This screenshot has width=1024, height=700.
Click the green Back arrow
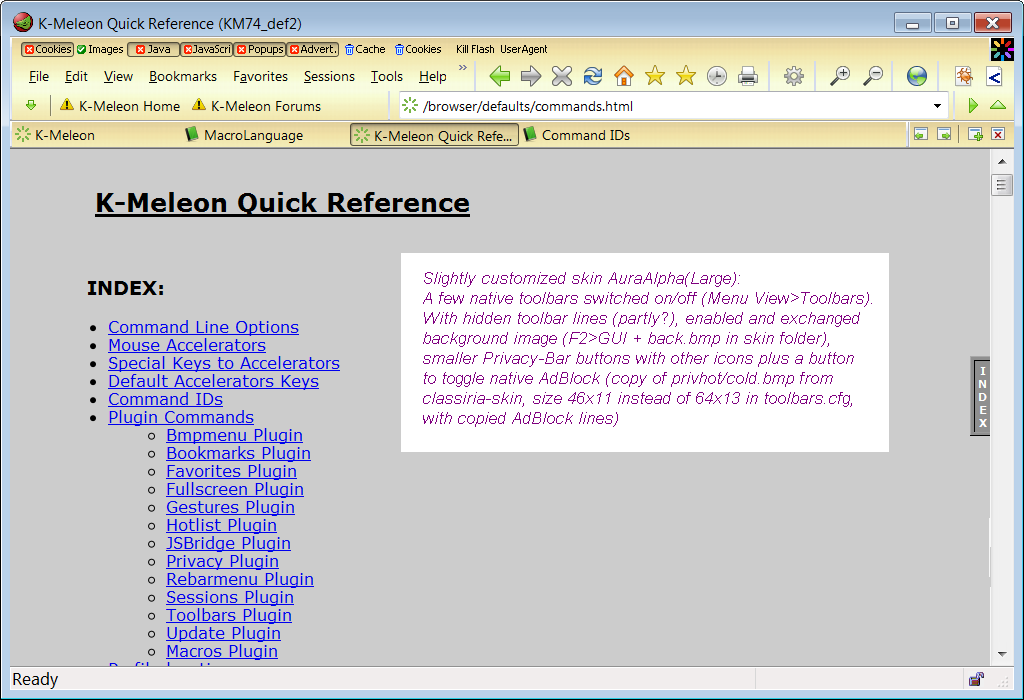coord(500,76)
